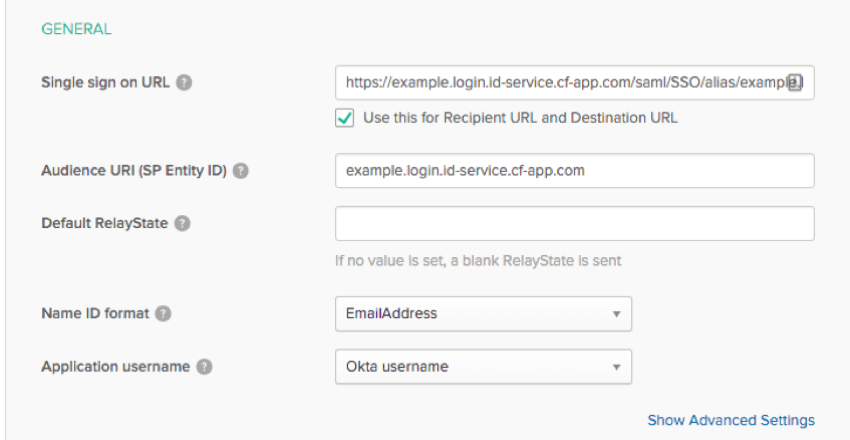Click Show Advanced Settings link
This screenshot has height=440, width=850.
pos(731,420)
